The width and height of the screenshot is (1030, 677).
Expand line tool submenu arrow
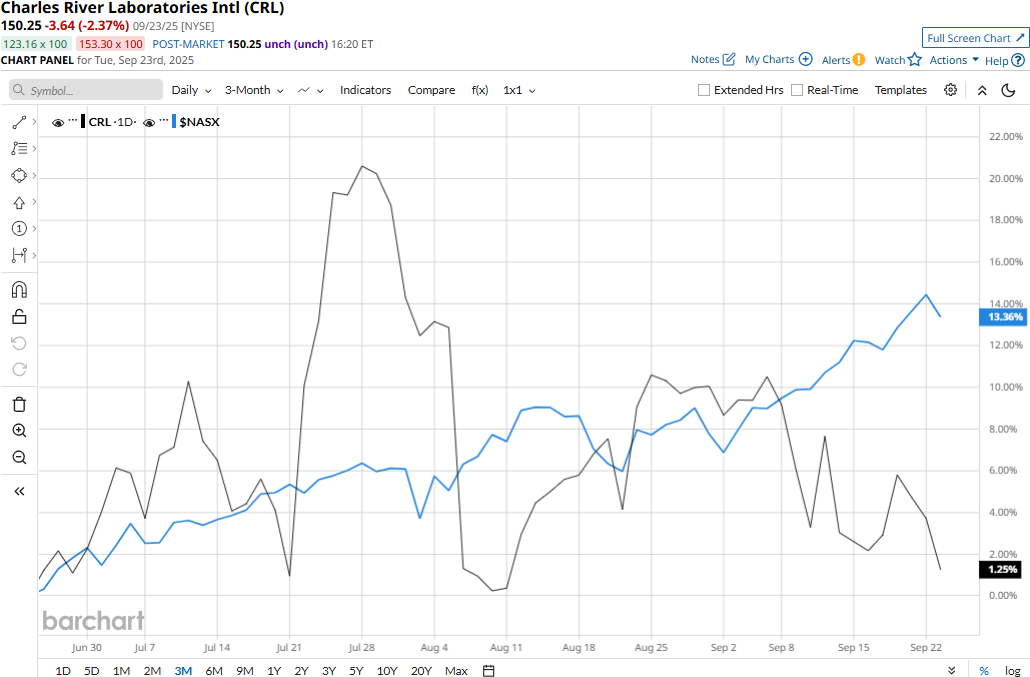point(34,121)
